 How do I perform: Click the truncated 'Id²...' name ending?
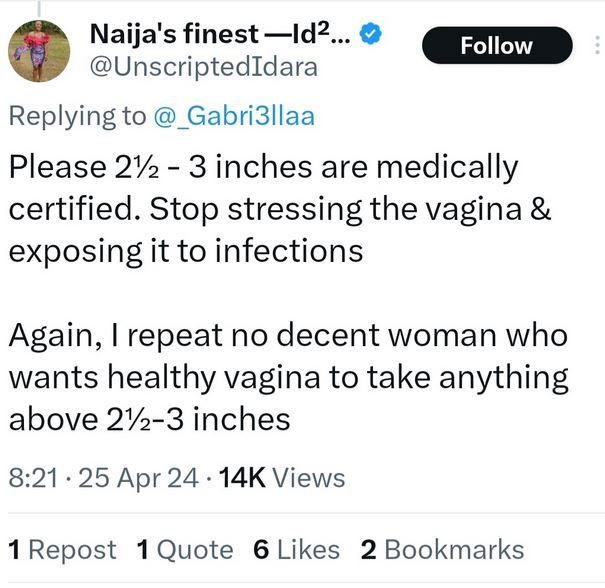click(x=319, y=34)
